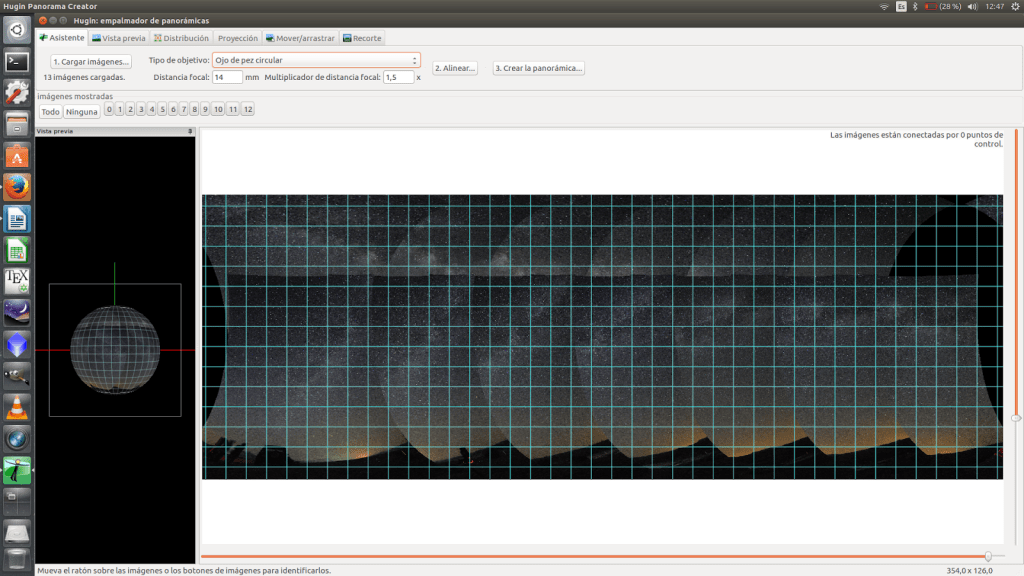Image resolution: width=1024 pixels, height=576 pixels.
Task: Open the Terminal from the launcher
Action: [17, 61]
